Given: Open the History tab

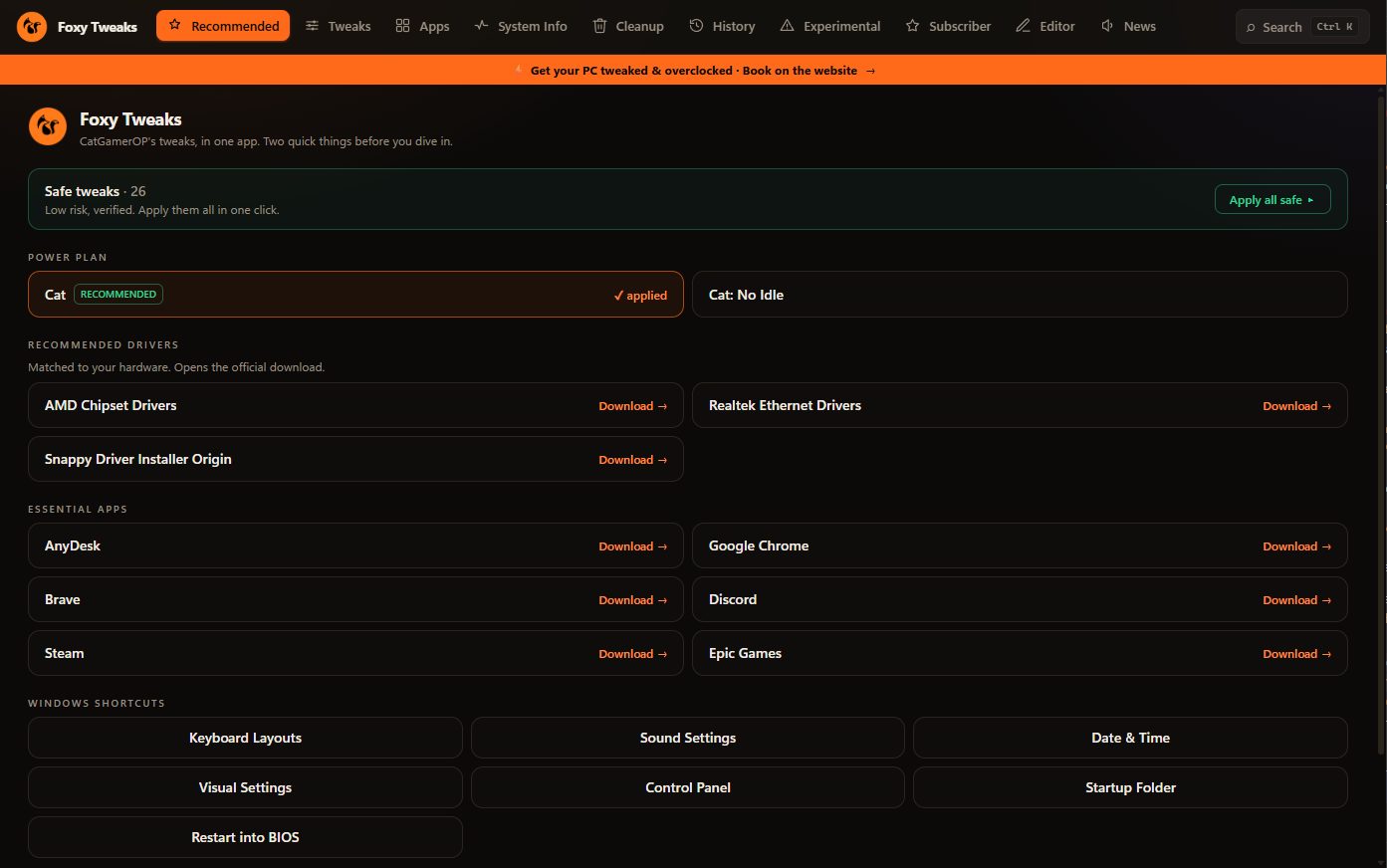Looking at the screenshot, I should tap(722, 26).
